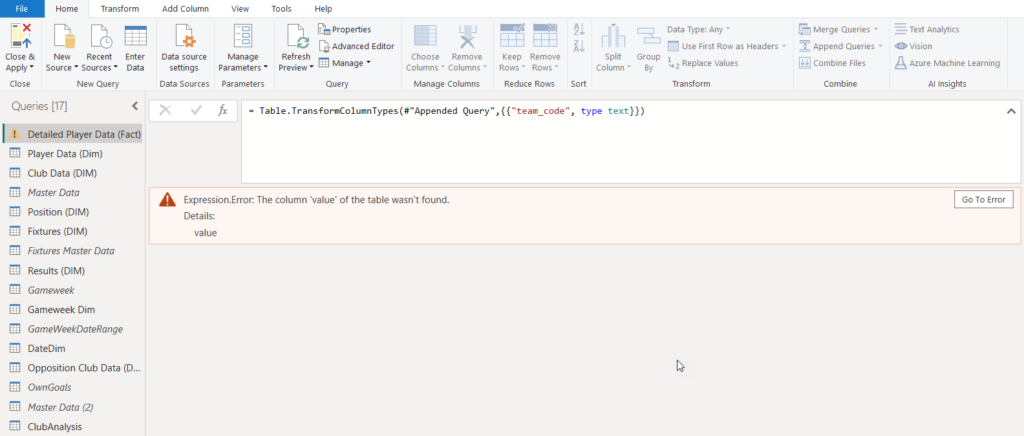Open Vision AI insight
Image resolution: width=1024 pixels, height=436 pixels.
coord(914,46)
